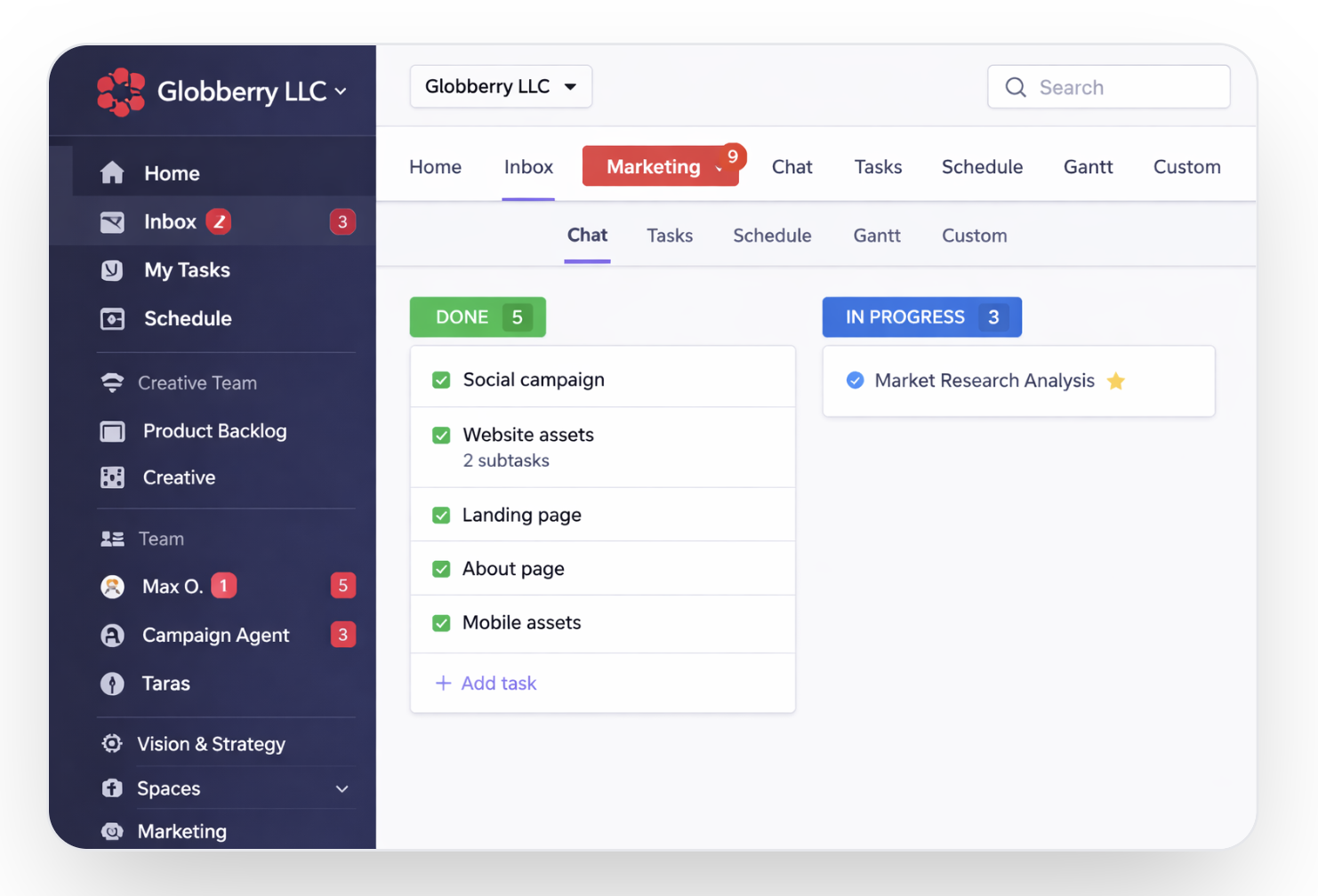Image resolution: width=1318 pixels, height=896 pixels.
Task: Click the IN PROGRESS count badge 3
Action: (993, 317)
